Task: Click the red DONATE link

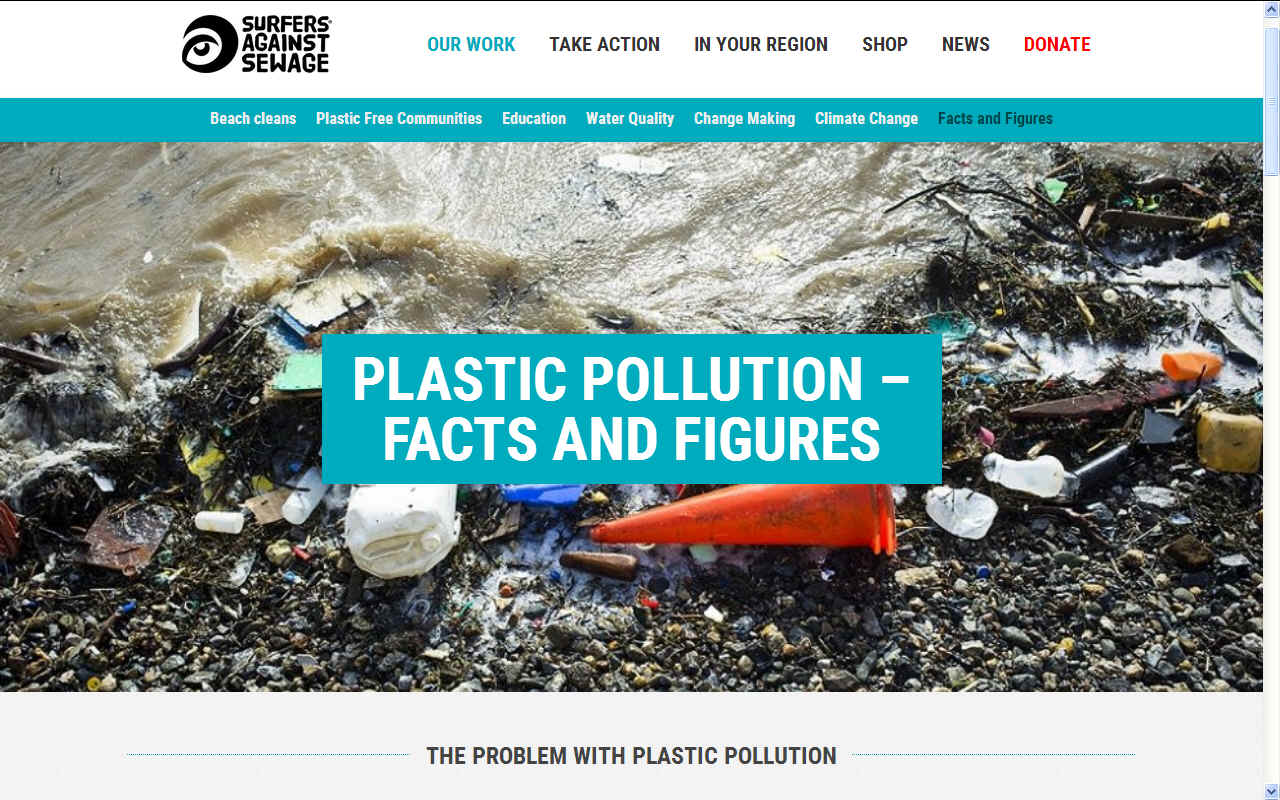Action: [1057, 44]
